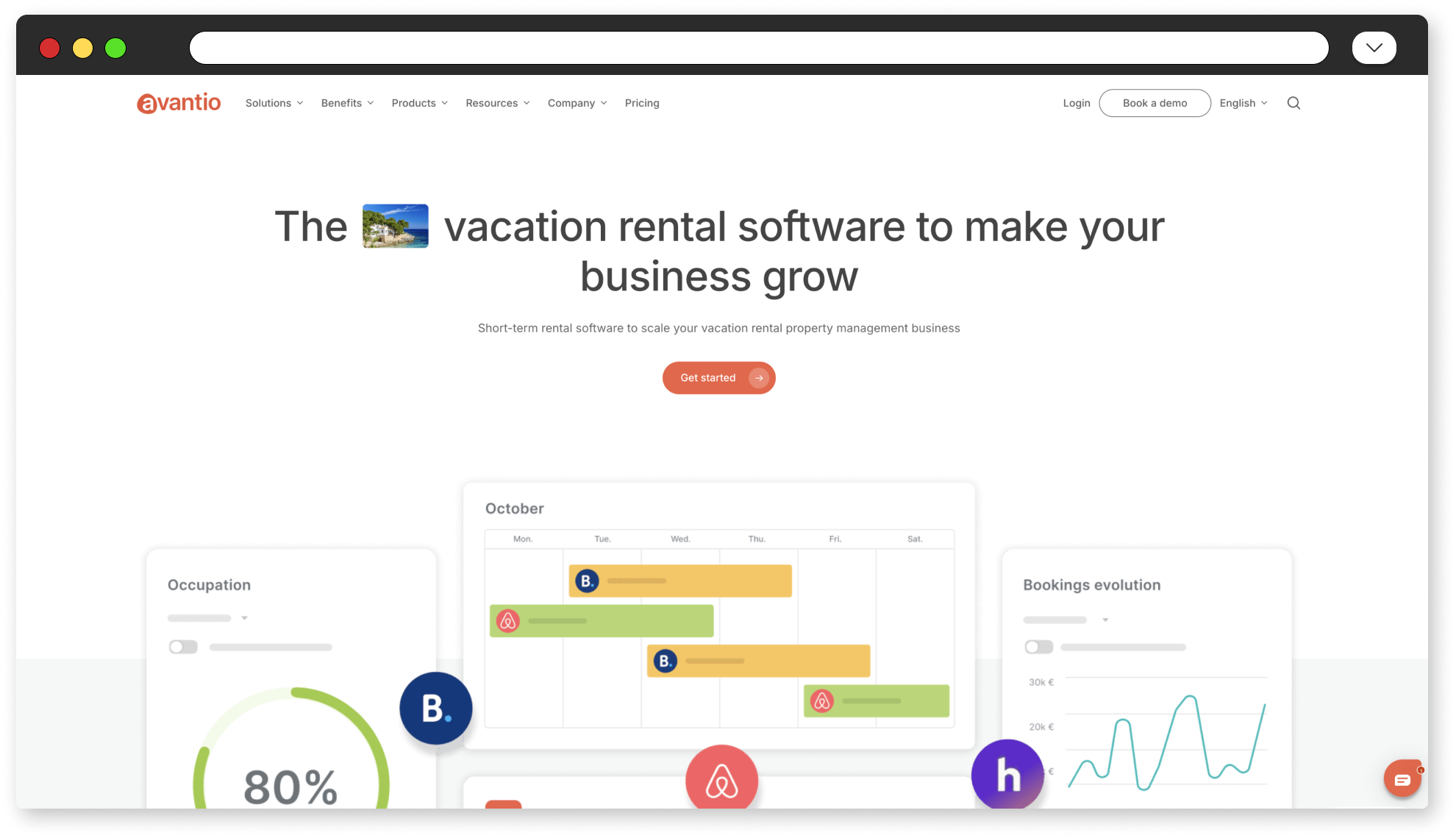
Task: Open the English language dropdown
Action: click(x=1243, y=103)
